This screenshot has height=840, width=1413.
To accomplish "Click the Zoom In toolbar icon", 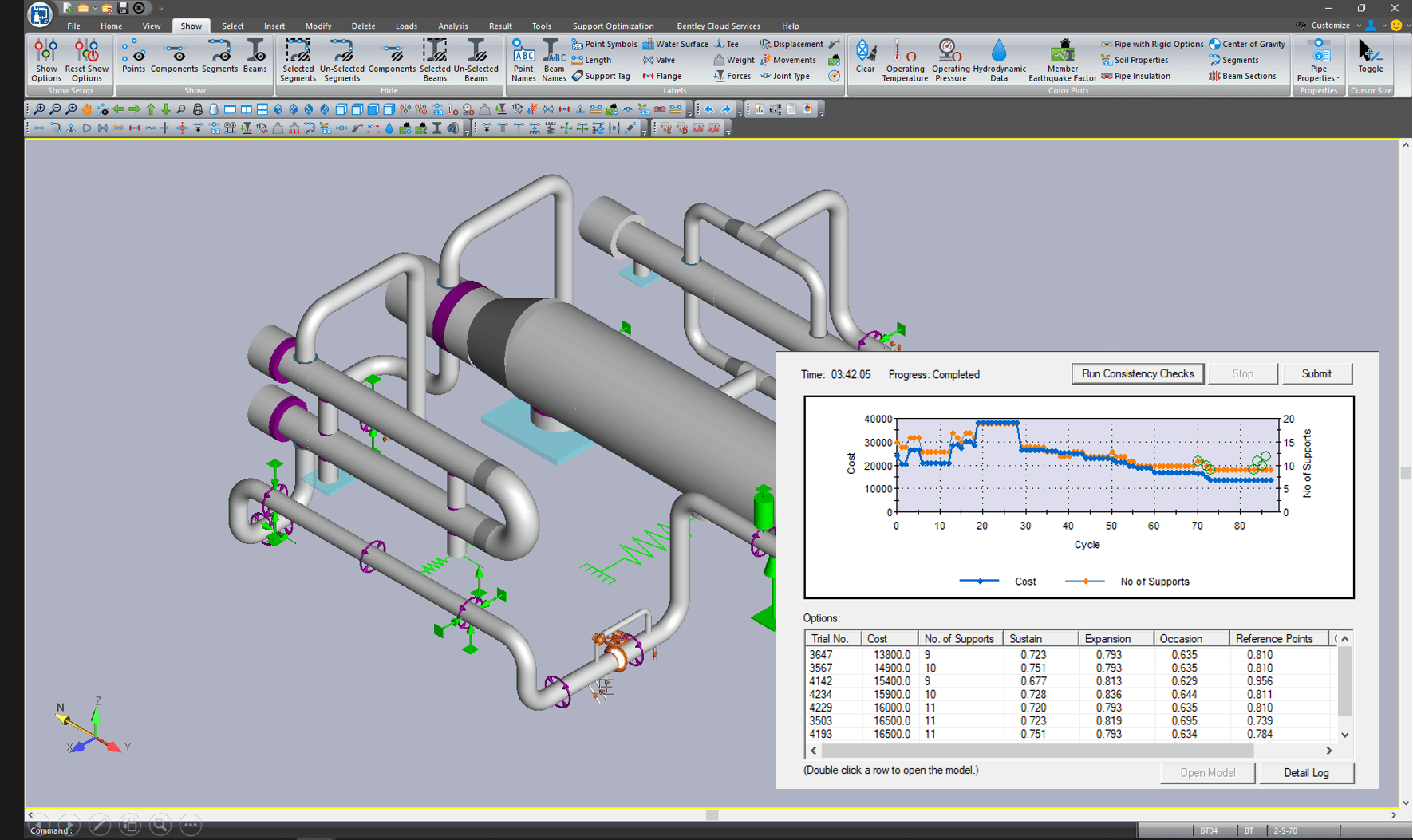I will point(39,109).
